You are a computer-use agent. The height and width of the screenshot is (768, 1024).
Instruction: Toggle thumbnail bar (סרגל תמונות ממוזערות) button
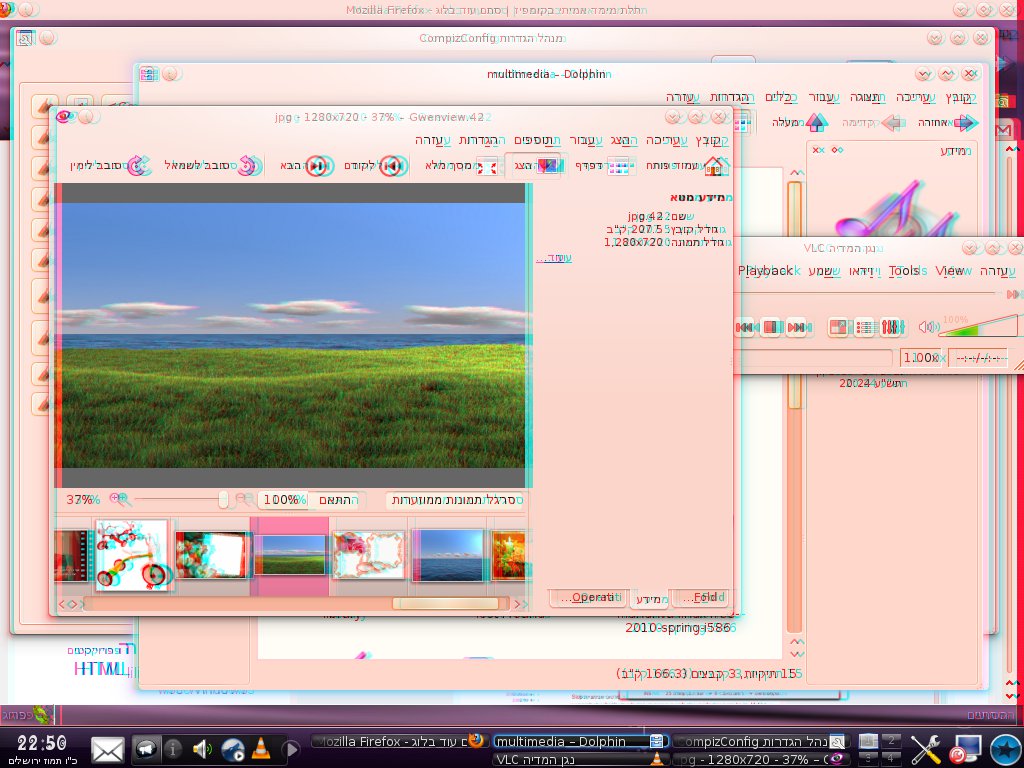456,500
